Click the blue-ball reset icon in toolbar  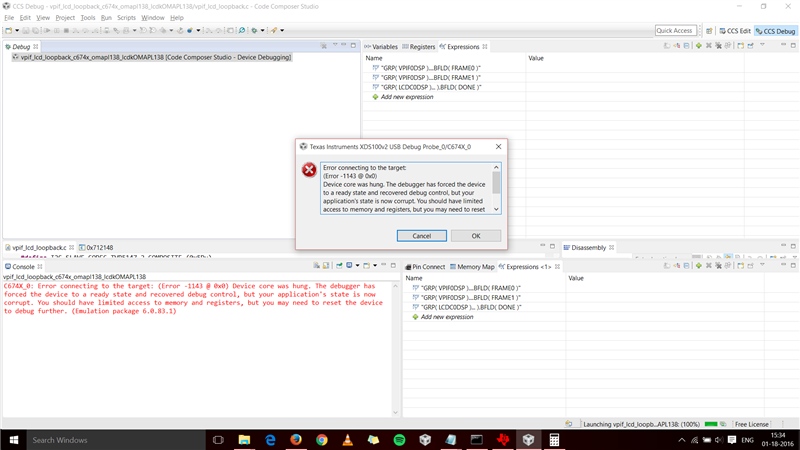(190, 31)
